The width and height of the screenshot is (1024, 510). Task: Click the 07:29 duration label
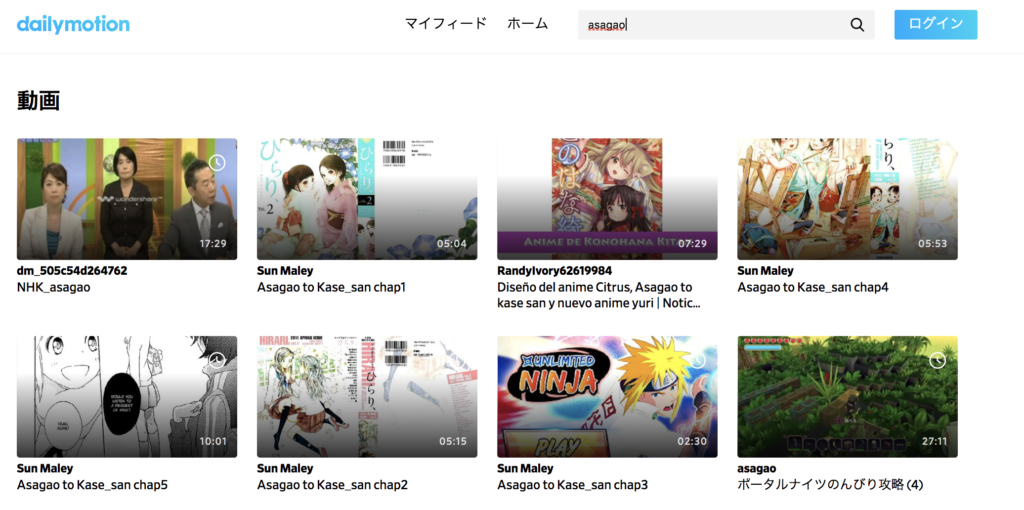(x=693, y=244)
